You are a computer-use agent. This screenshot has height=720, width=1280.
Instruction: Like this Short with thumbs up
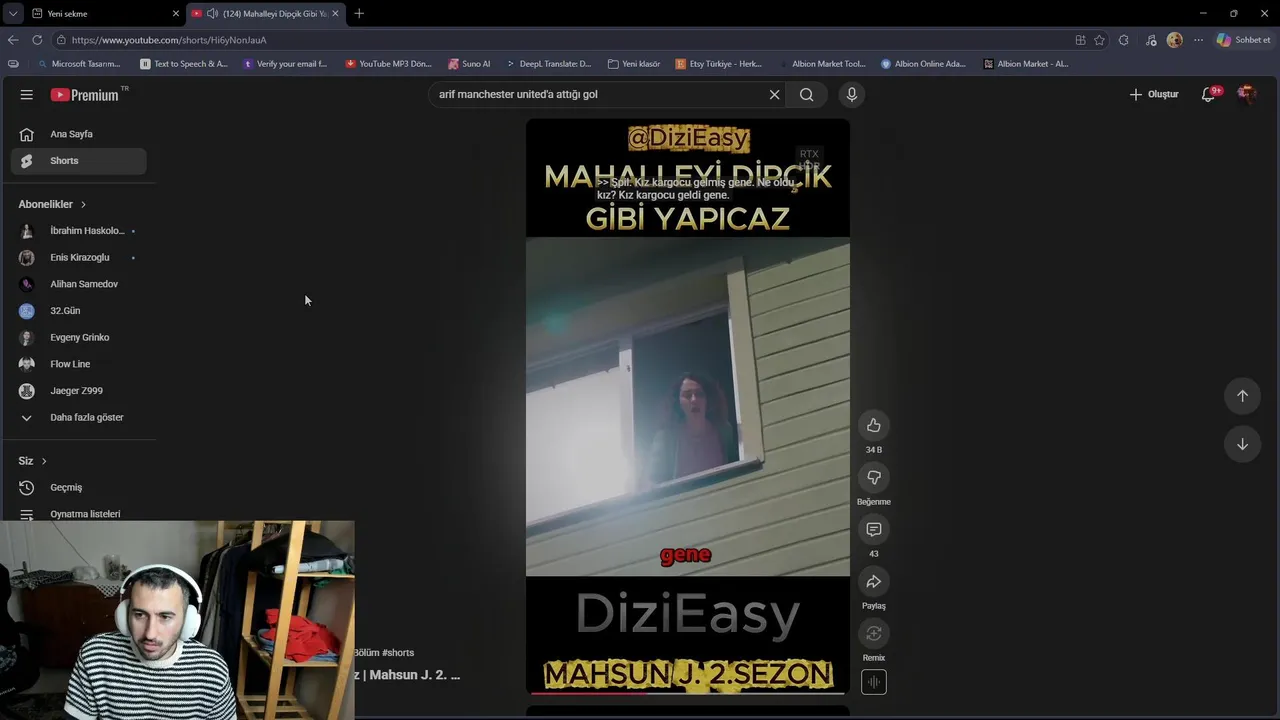tap(873, 425)
